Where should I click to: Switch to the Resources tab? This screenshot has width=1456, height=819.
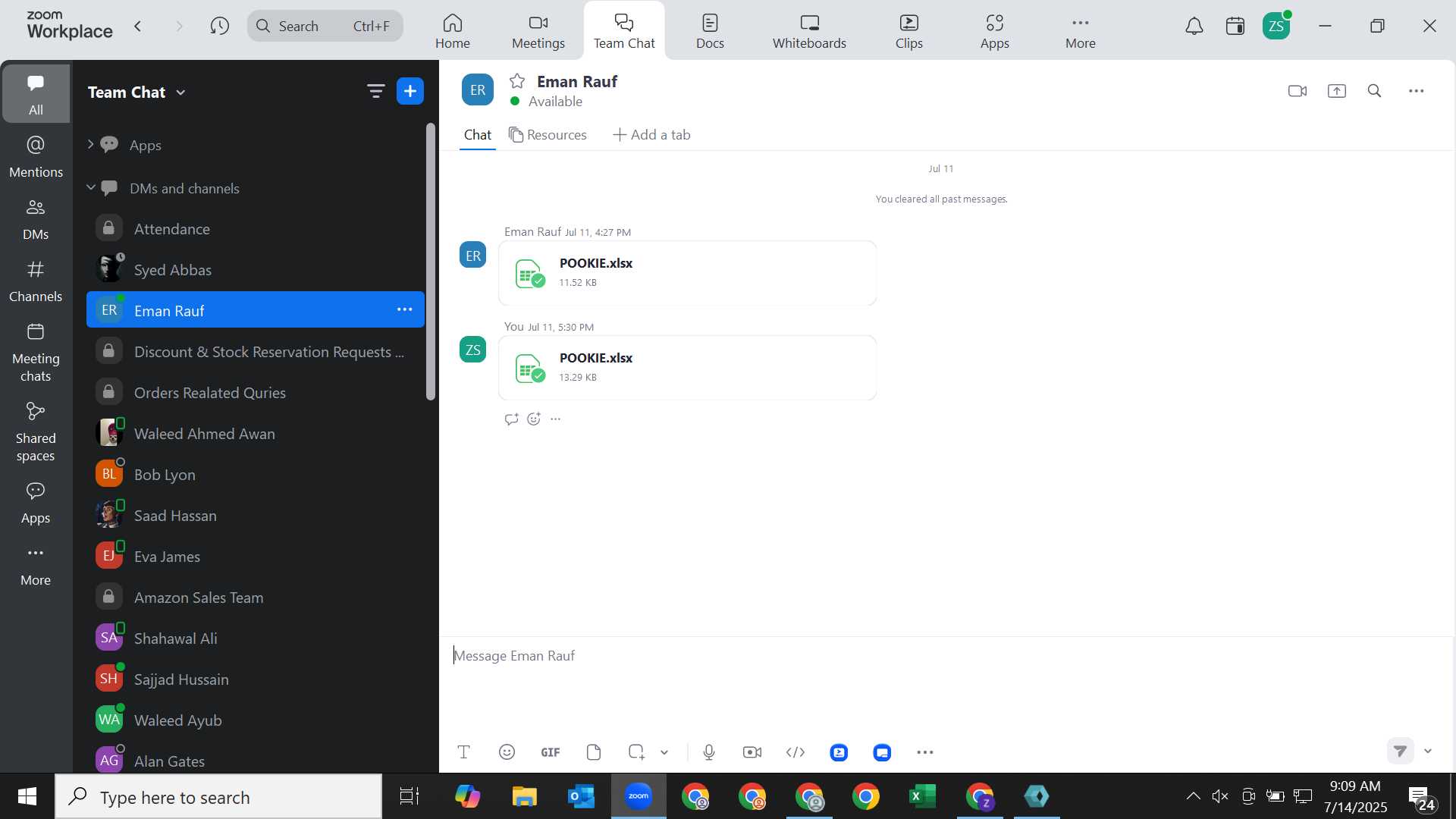pyautogui.click(x=548, y=135)
